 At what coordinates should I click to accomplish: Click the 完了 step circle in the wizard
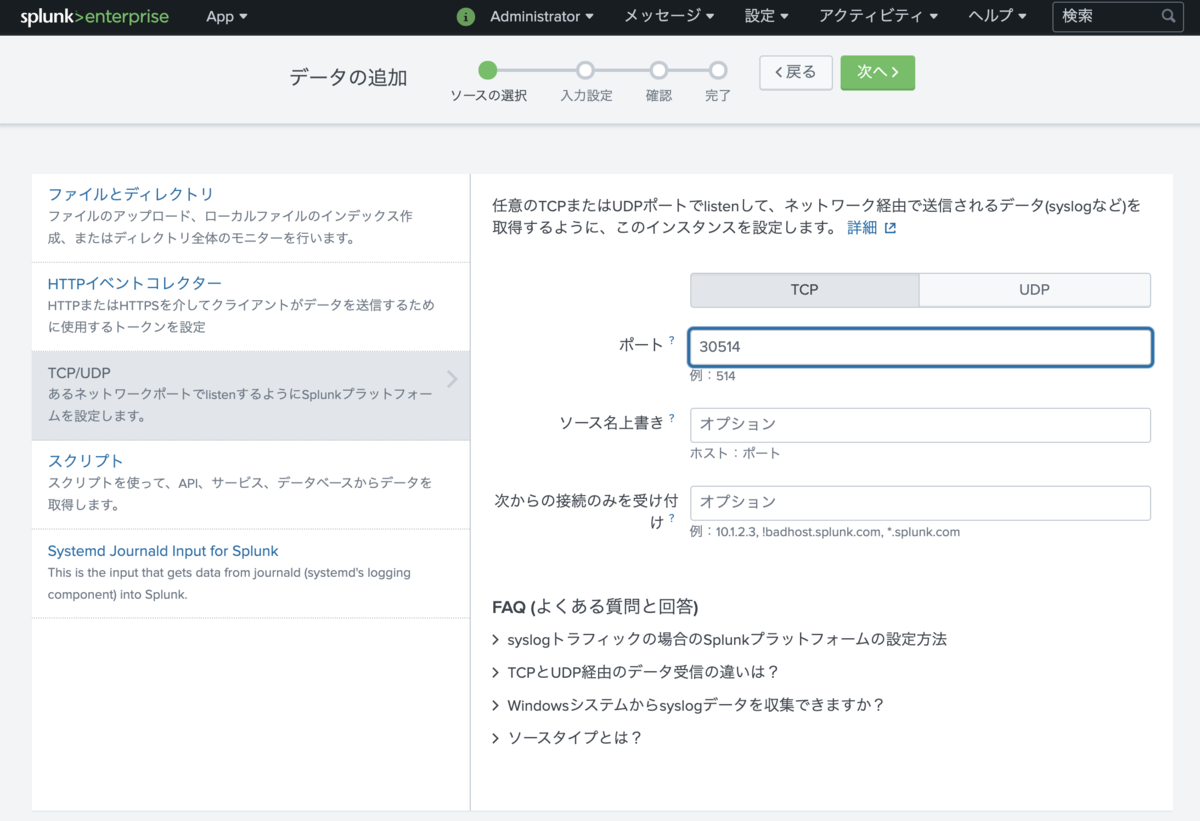pyautogui.click(x=717, y=71)
